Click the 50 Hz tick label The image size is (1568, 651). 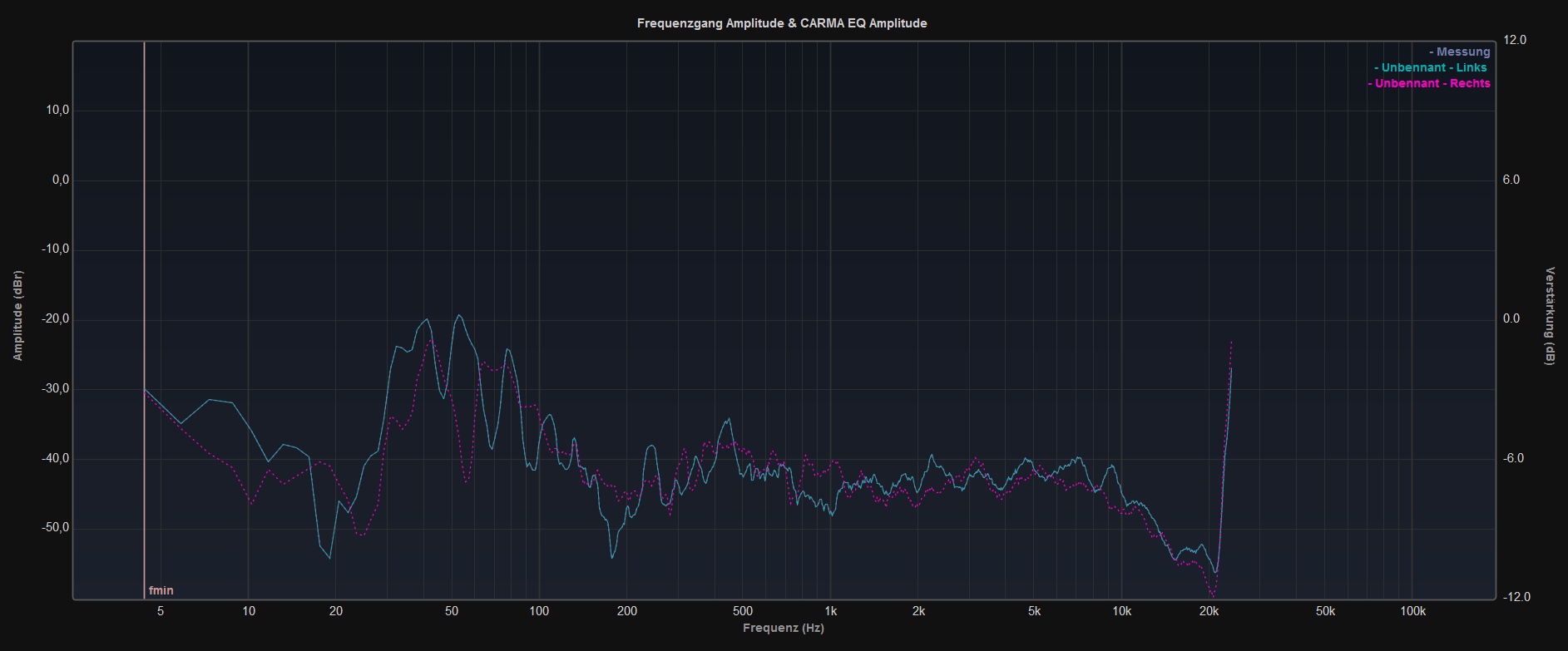(452, 611)
